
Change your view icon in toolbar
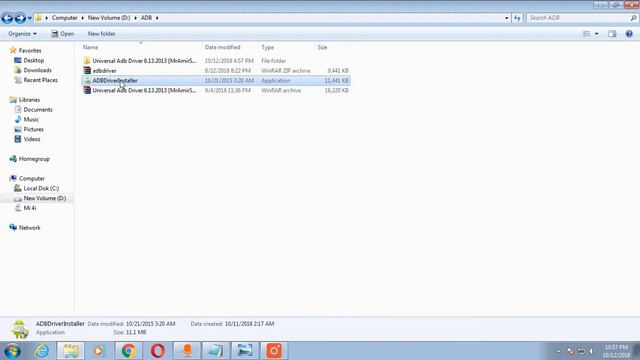tap(587, 34)
